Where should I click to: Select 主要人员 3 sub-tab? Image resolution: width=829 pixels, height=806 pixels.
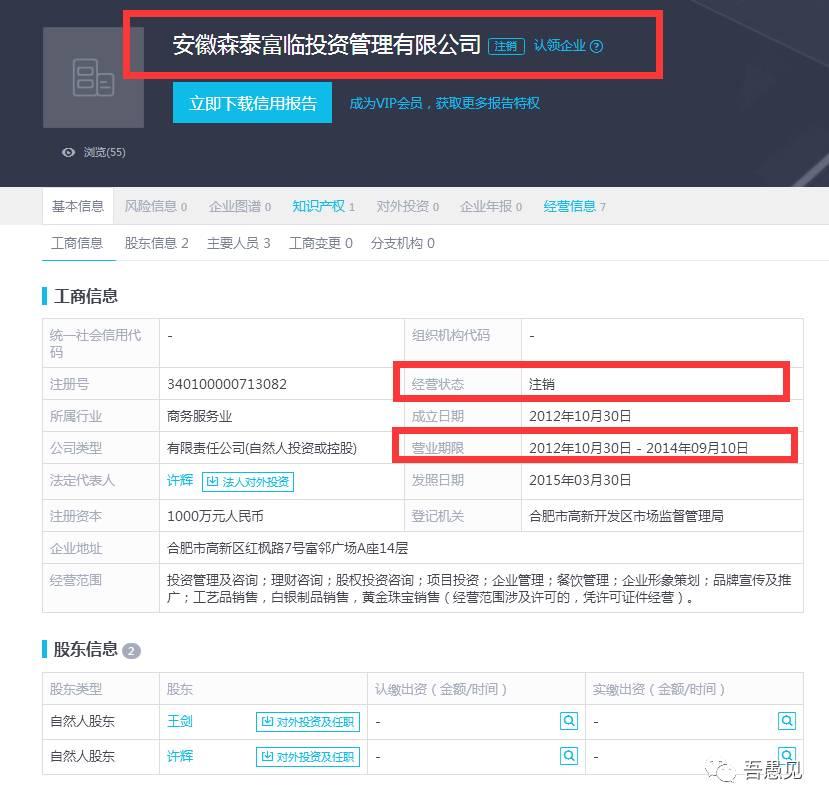click(238, 243)
